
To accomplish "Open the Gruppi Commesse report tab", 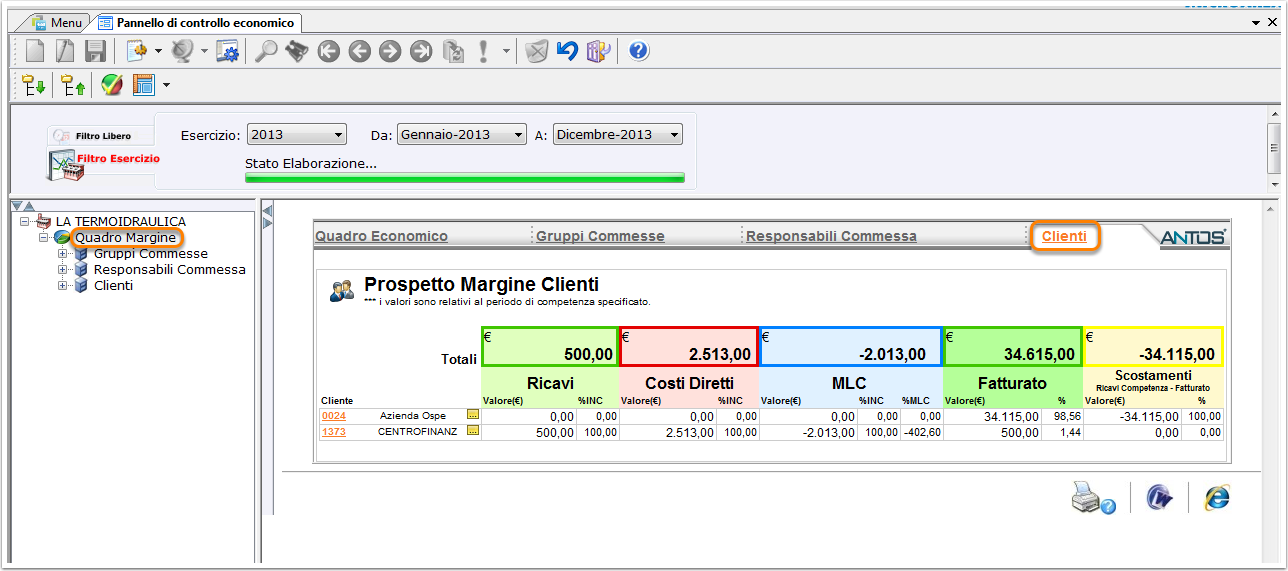I will [x=600, y=236].
